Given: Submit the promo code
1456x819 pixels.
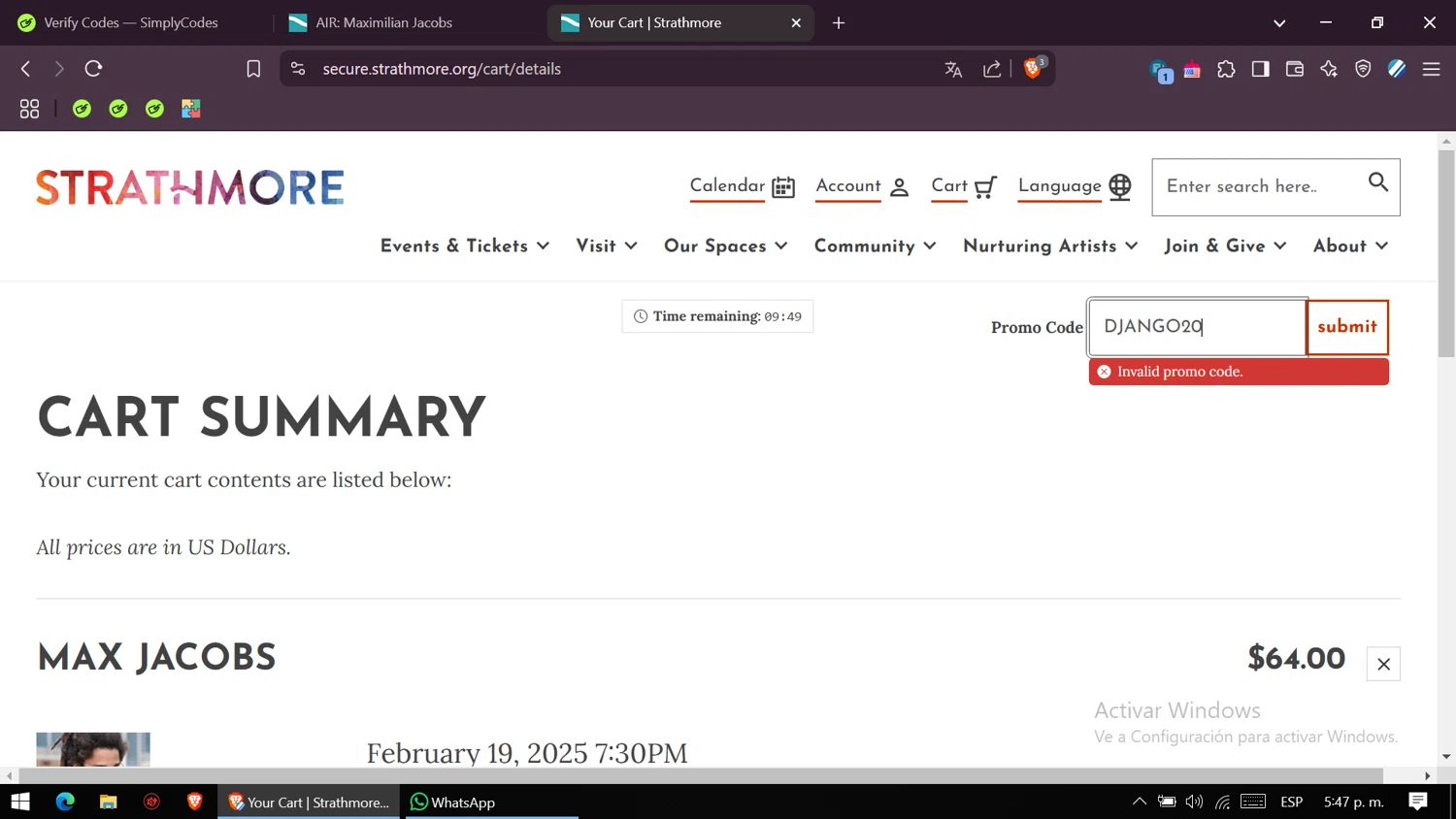Looking at the screenshot, I should (x=1347, y=327).
